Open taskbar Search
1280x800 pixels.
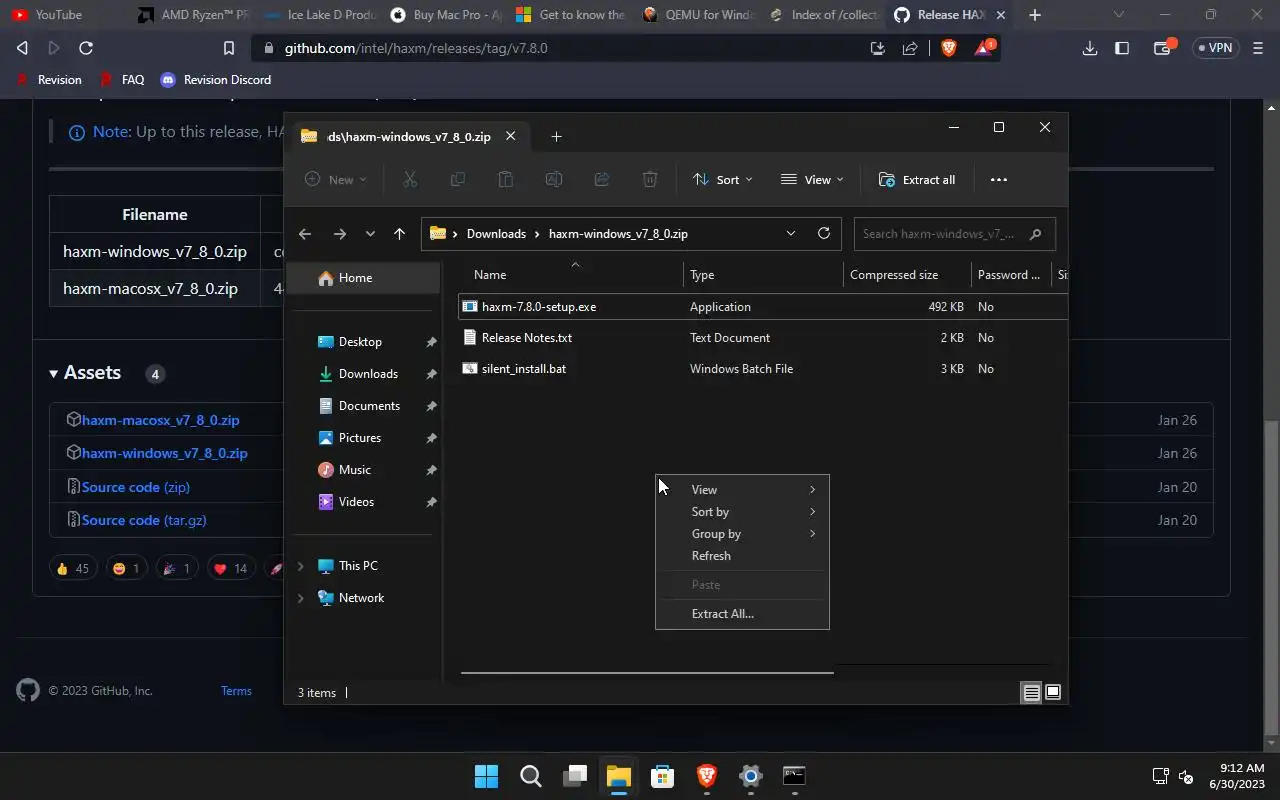coord(530,776)
